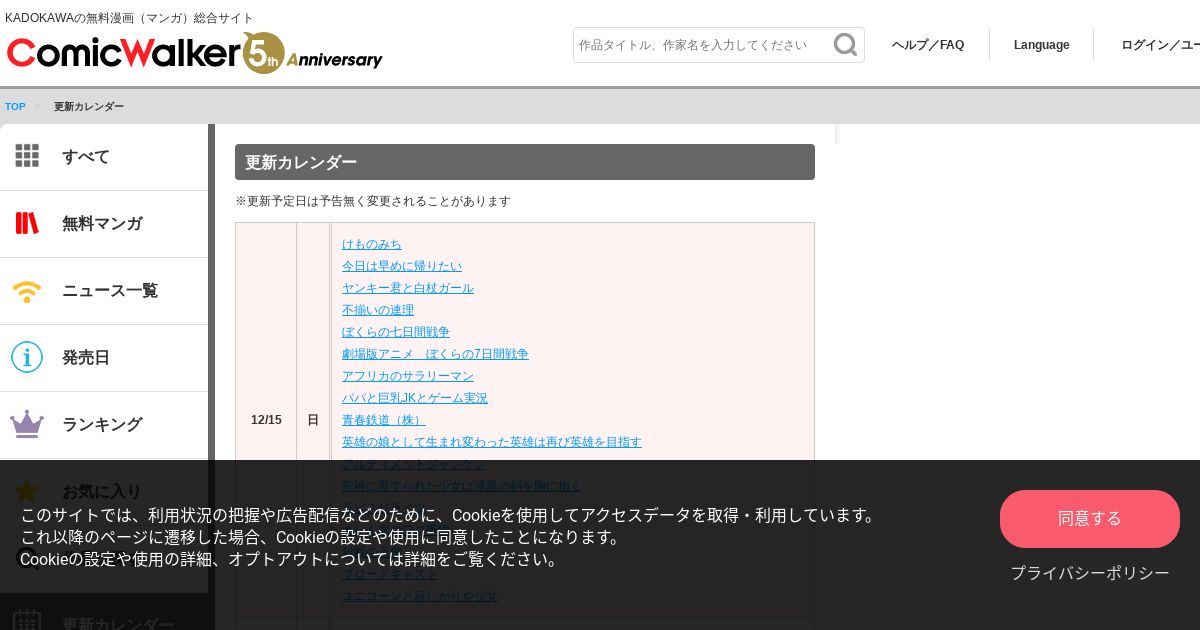1200x630 pixels.
Task: Open ランキング sidebar item
Action: click(104, 425)
